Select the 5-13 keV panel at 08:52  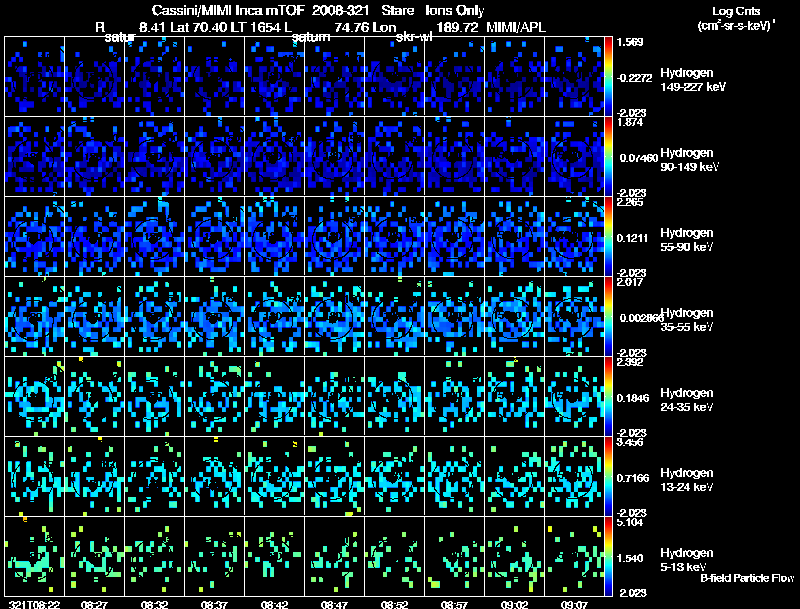(394, 557)
